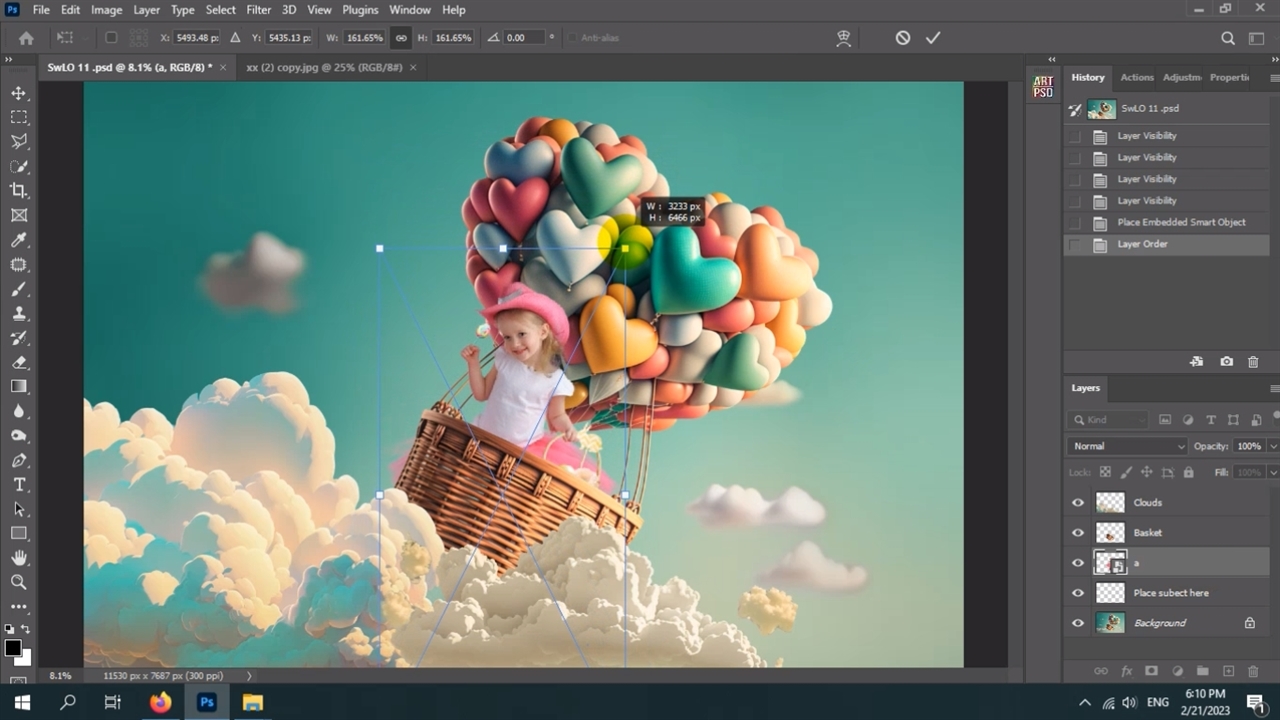Open the blending mode Normal dropdown

tap(1126, 446)
